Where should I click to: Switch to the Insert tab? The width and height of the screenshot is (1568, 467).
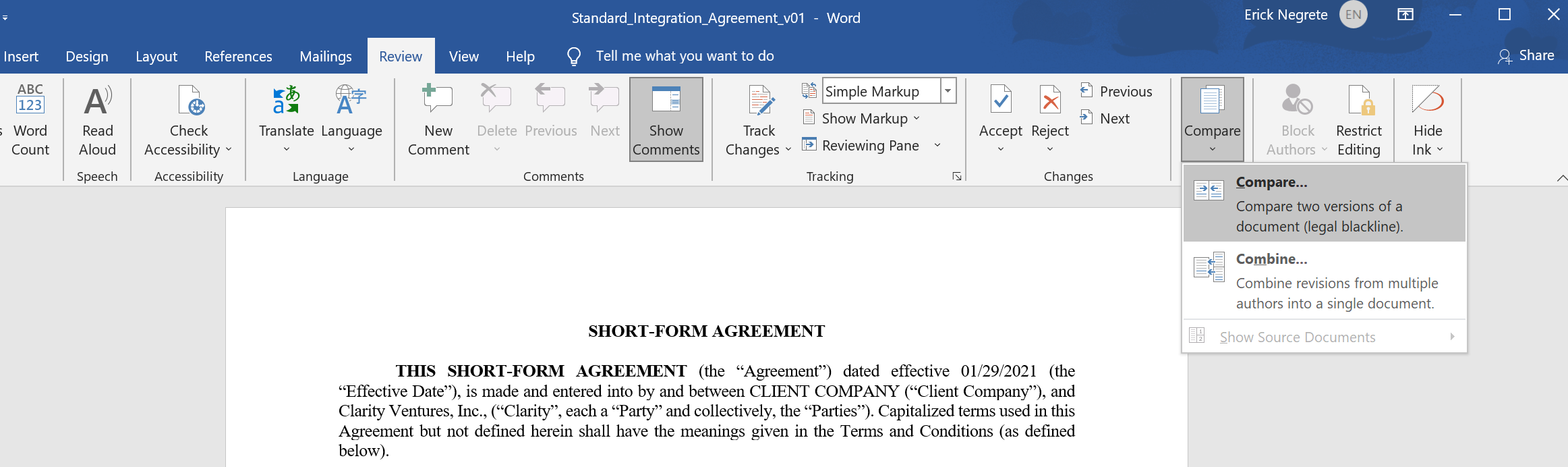(21, 56)
